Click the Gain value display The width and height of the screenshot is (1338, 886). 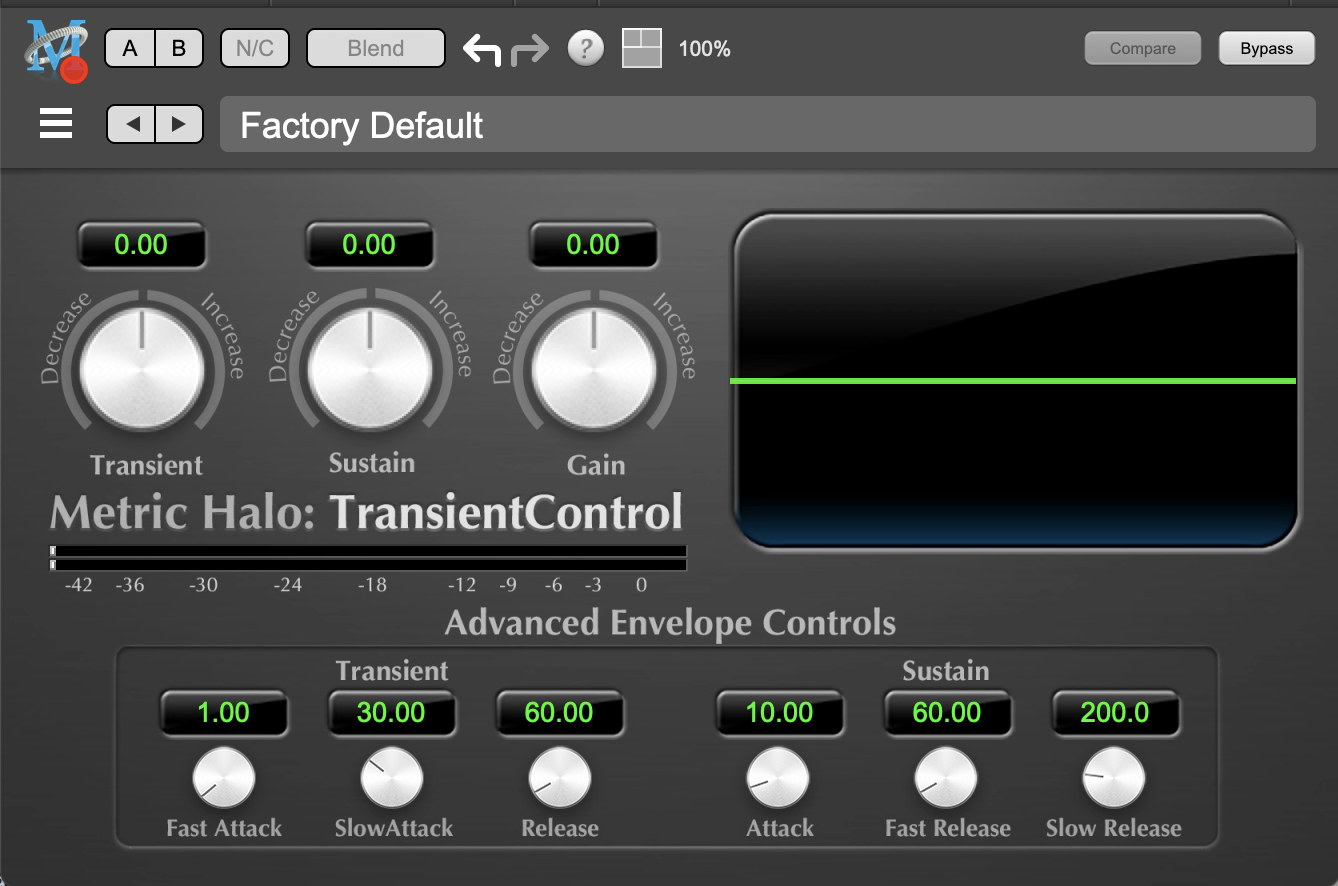tap(593, 244)
